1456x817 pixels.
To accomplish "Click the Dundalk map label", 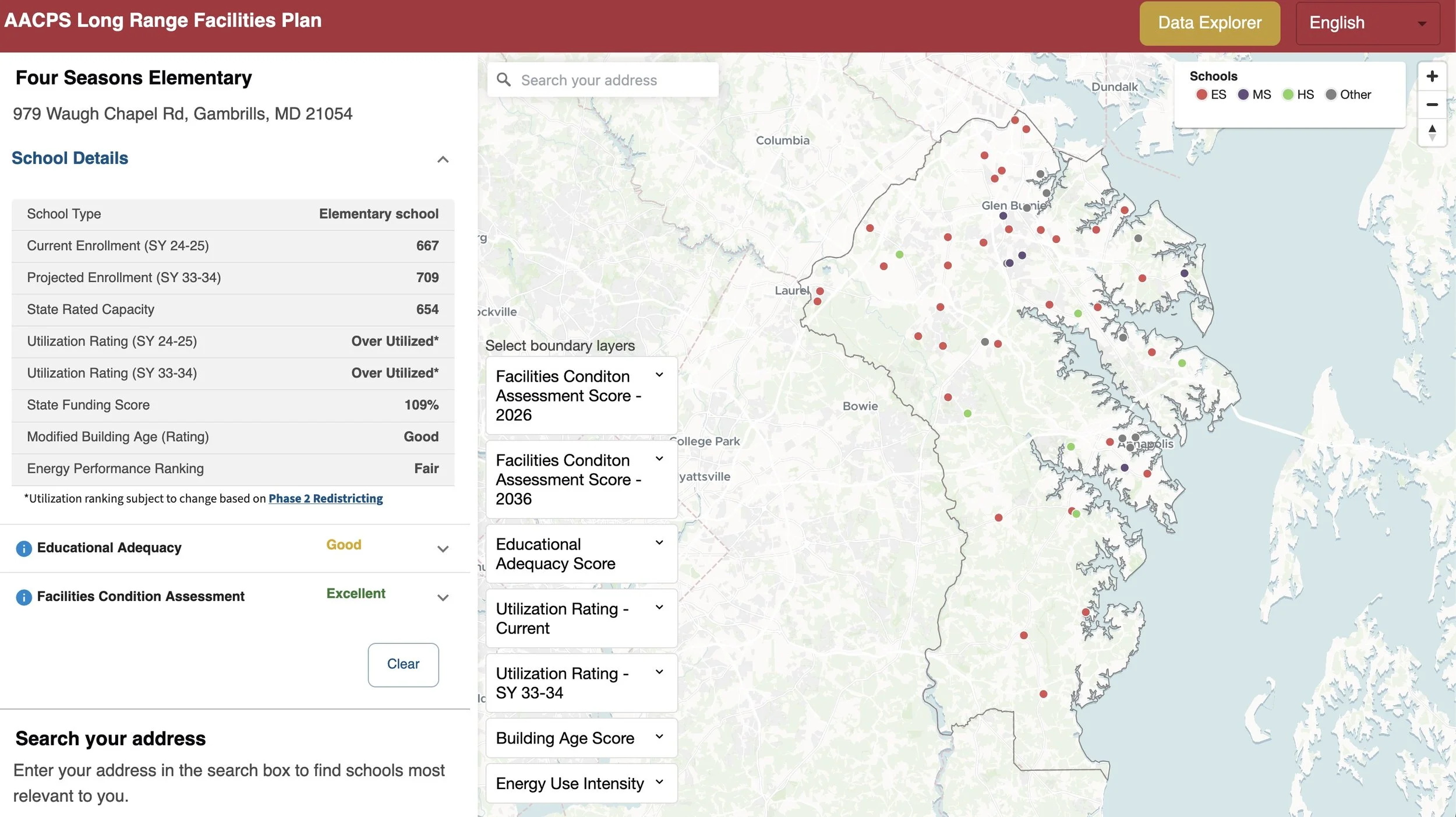I will click(x=1114, y=87).
